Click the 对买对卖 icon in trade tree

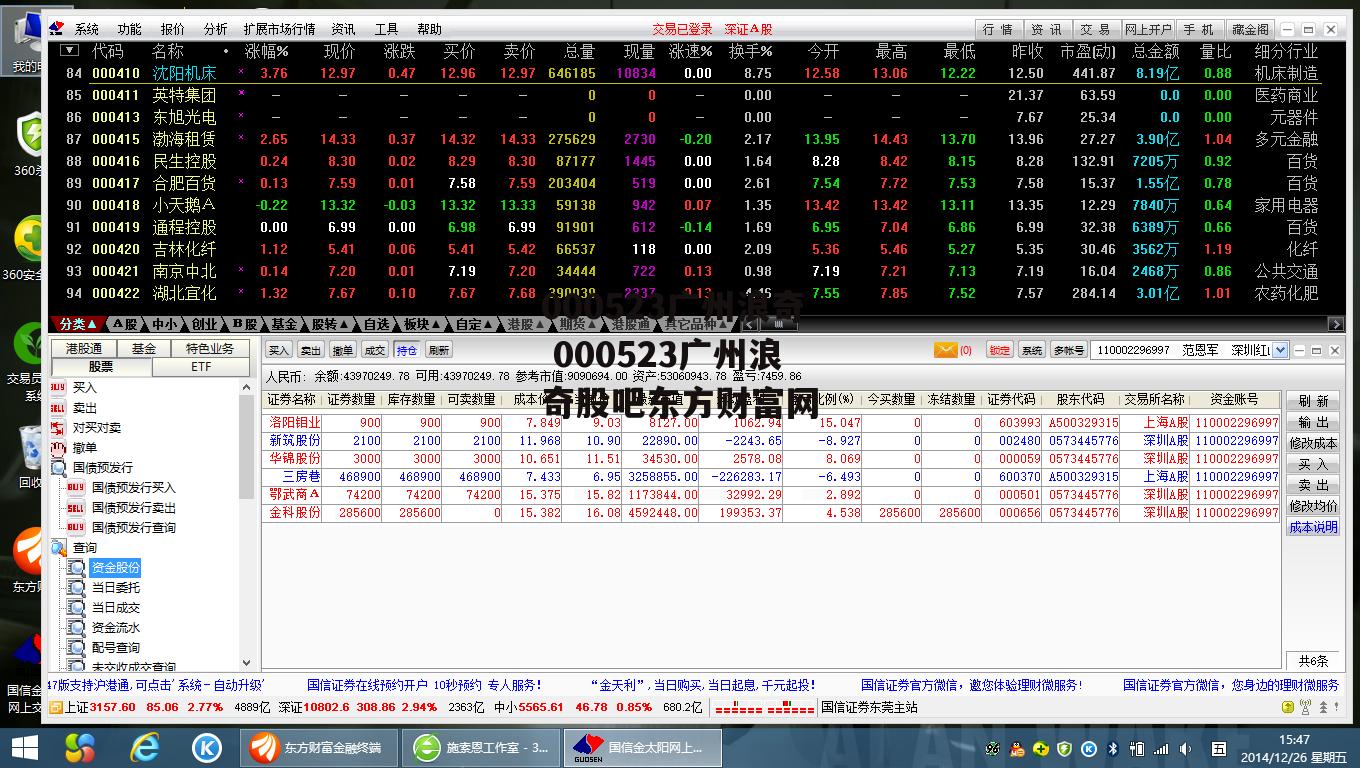point(58,428)
